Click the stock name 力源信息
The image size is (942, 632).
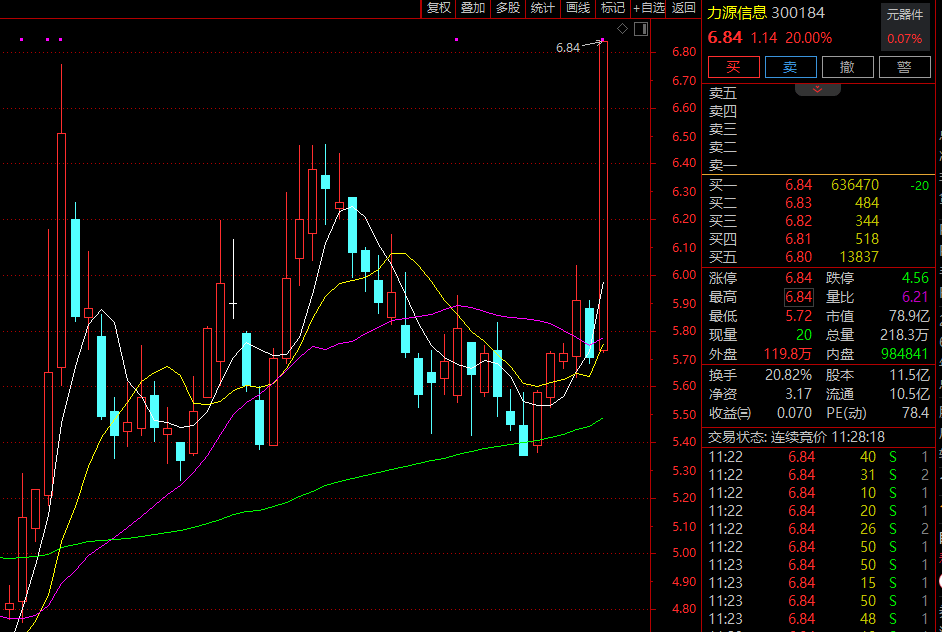737,13
